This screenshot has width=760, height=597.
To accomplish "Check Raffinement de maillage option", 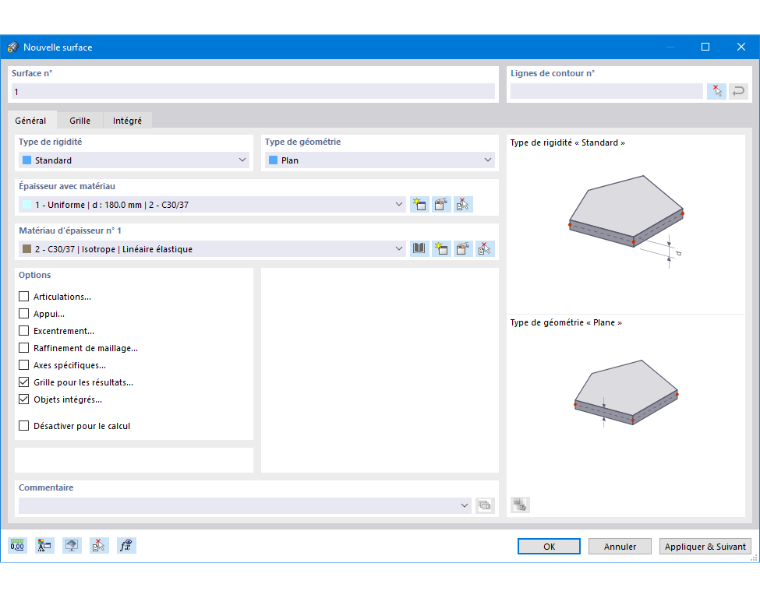I will click(x=24, y=348).
